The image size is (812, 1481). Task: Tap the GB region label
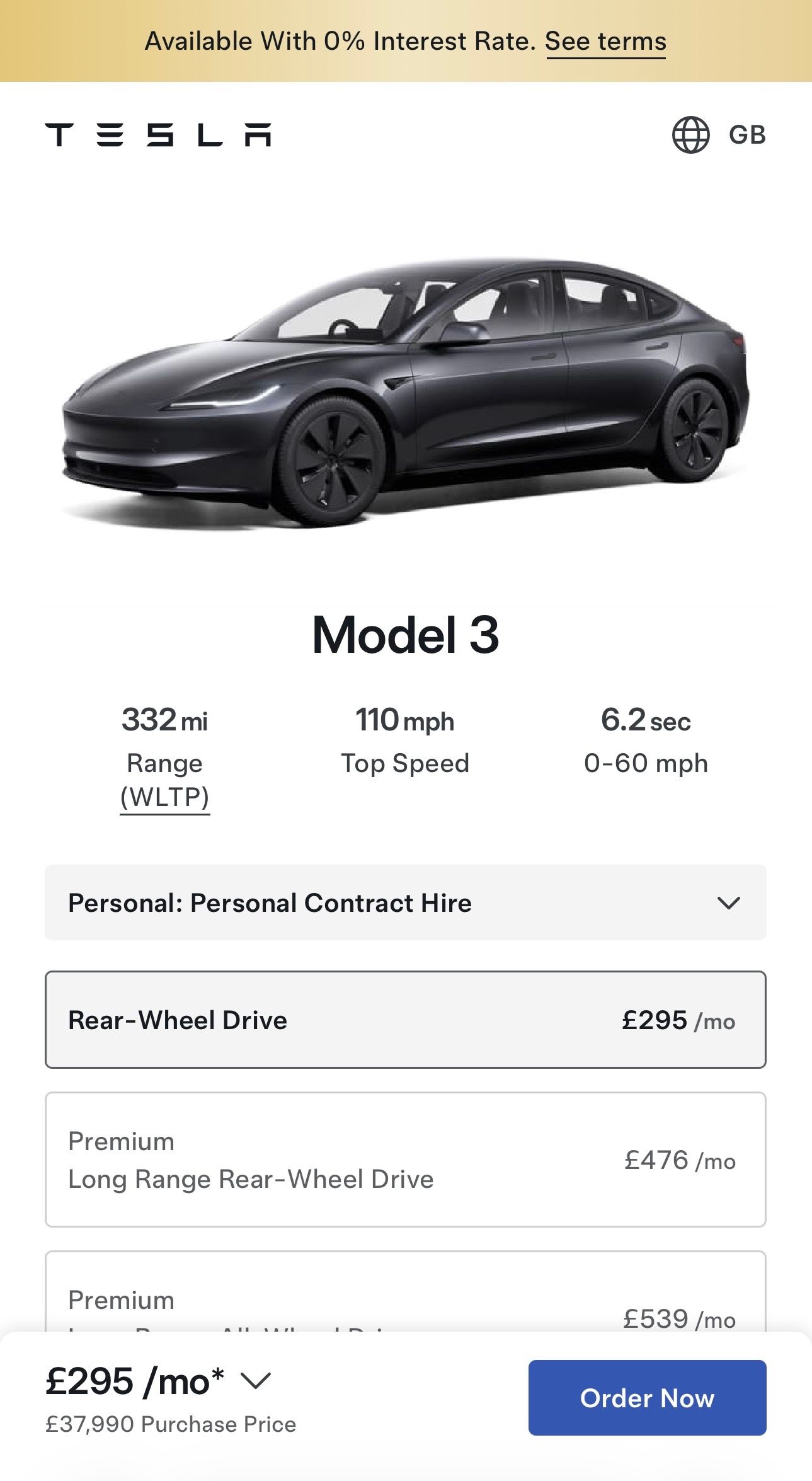pyautogui.click(x=747, y=135)
